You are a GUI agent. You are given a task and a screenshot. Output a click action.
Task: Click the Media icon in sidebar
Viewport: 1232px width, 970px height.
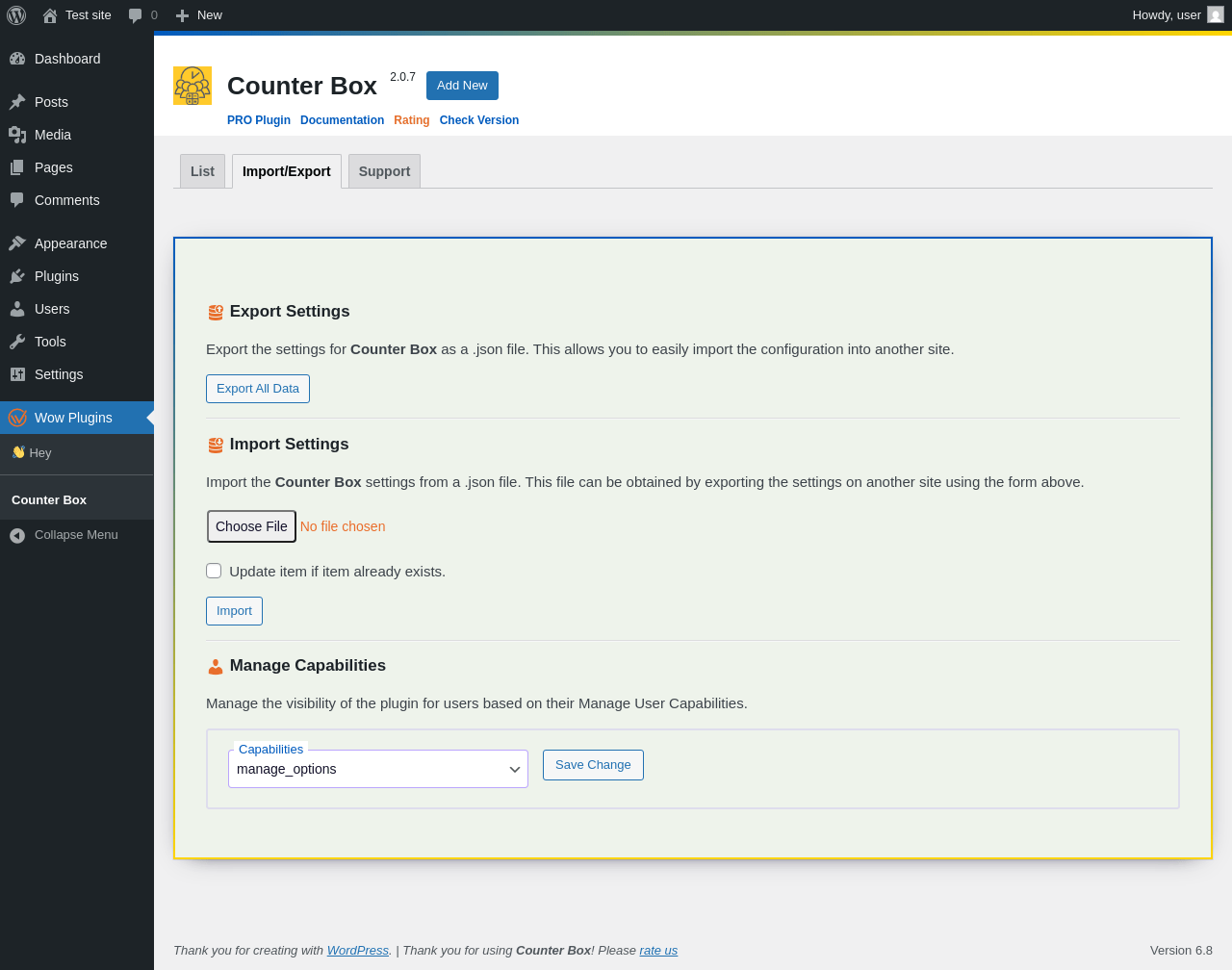[17, 135]
